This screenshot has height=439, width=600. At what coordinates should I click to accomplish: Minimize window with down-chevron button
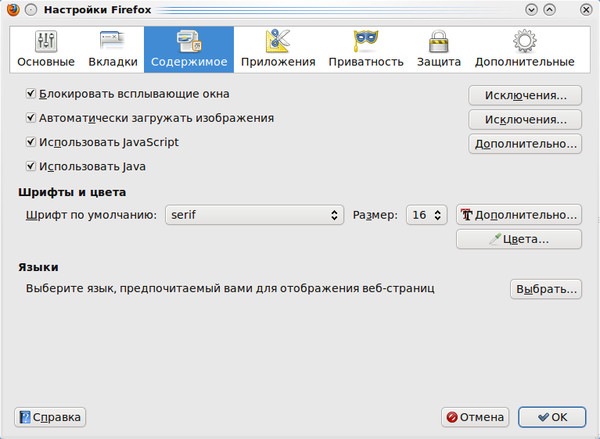(531, 10)
